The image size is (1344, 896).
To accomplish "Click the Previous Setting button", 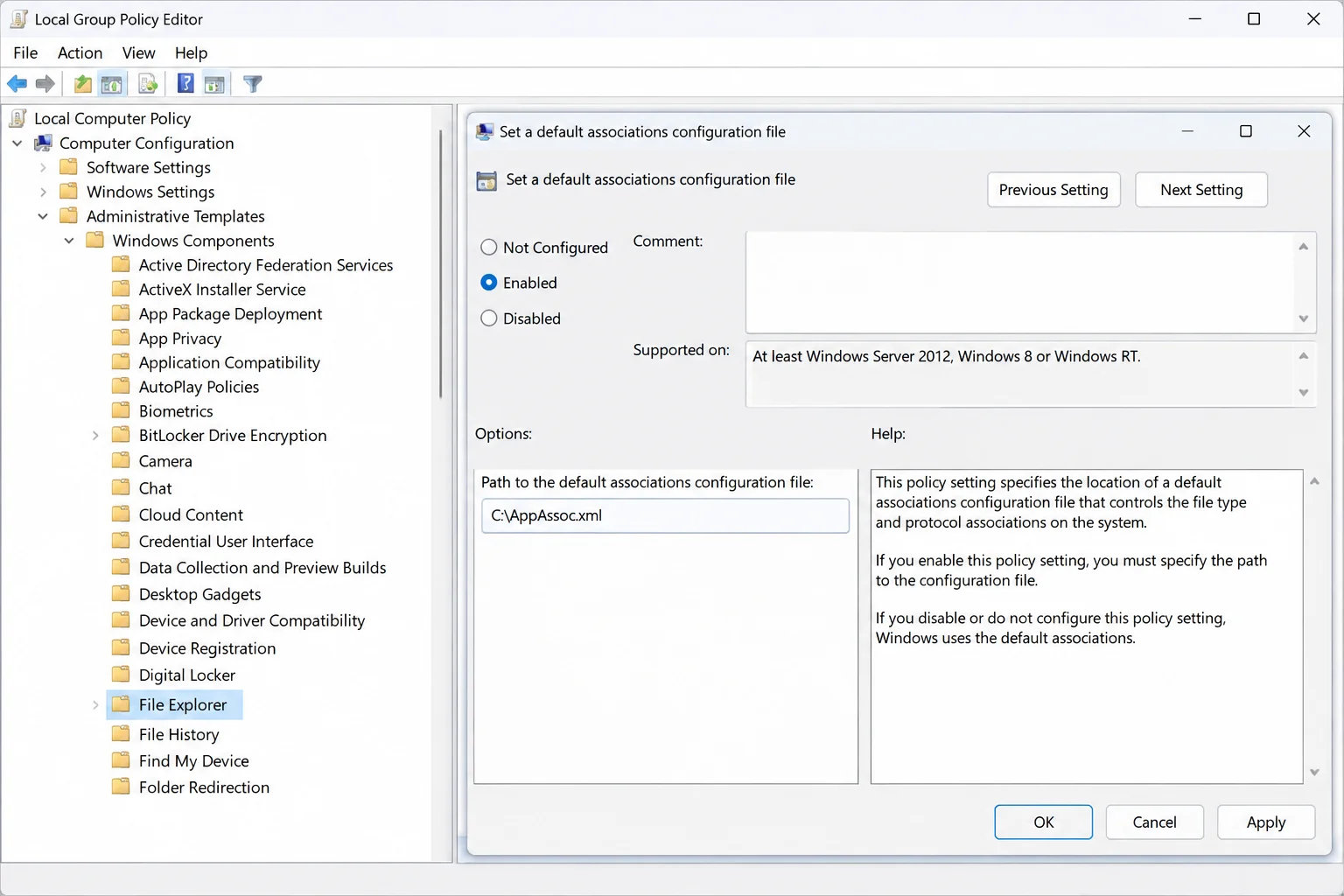I will tap(1053, 190).
